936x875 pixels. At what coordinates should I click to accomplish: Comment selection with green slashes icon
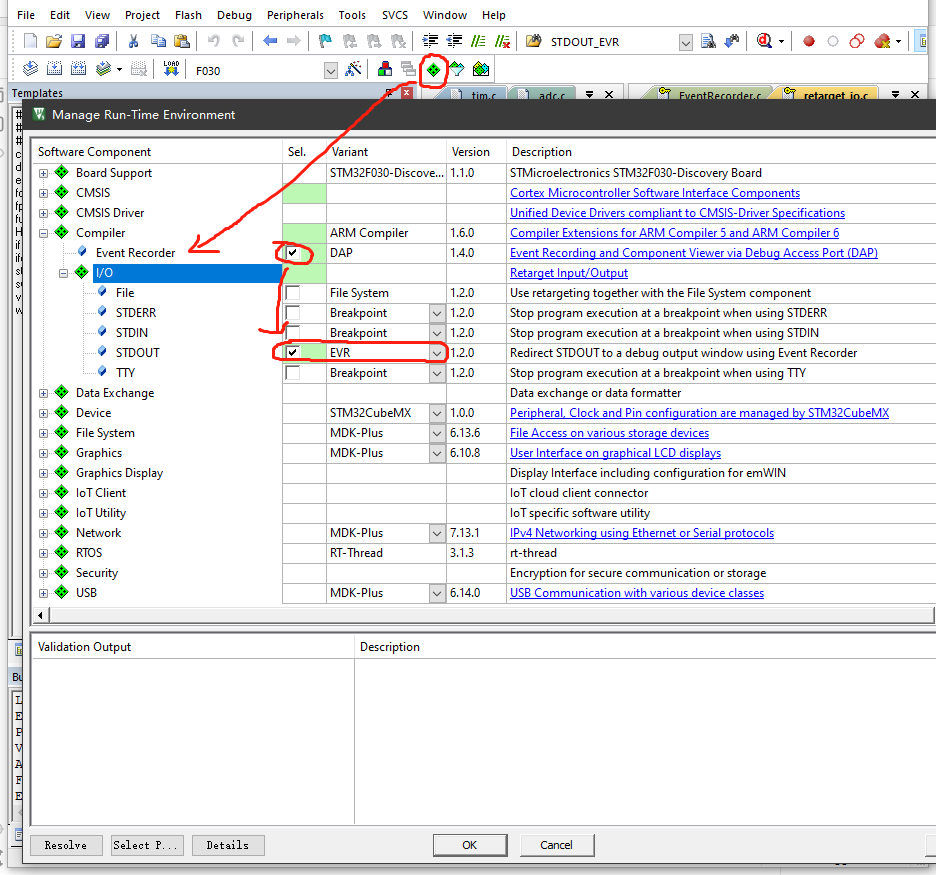[478, 41]
